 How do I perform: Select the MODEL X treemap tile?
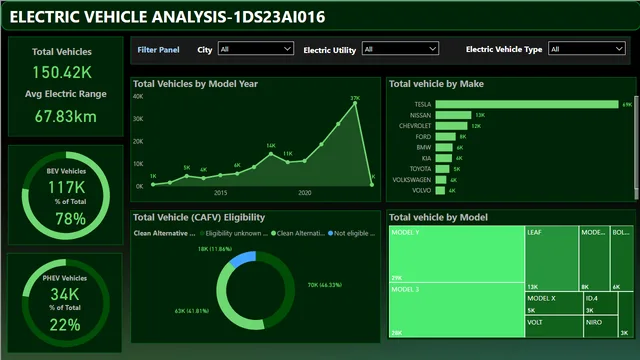coord(554,303)
